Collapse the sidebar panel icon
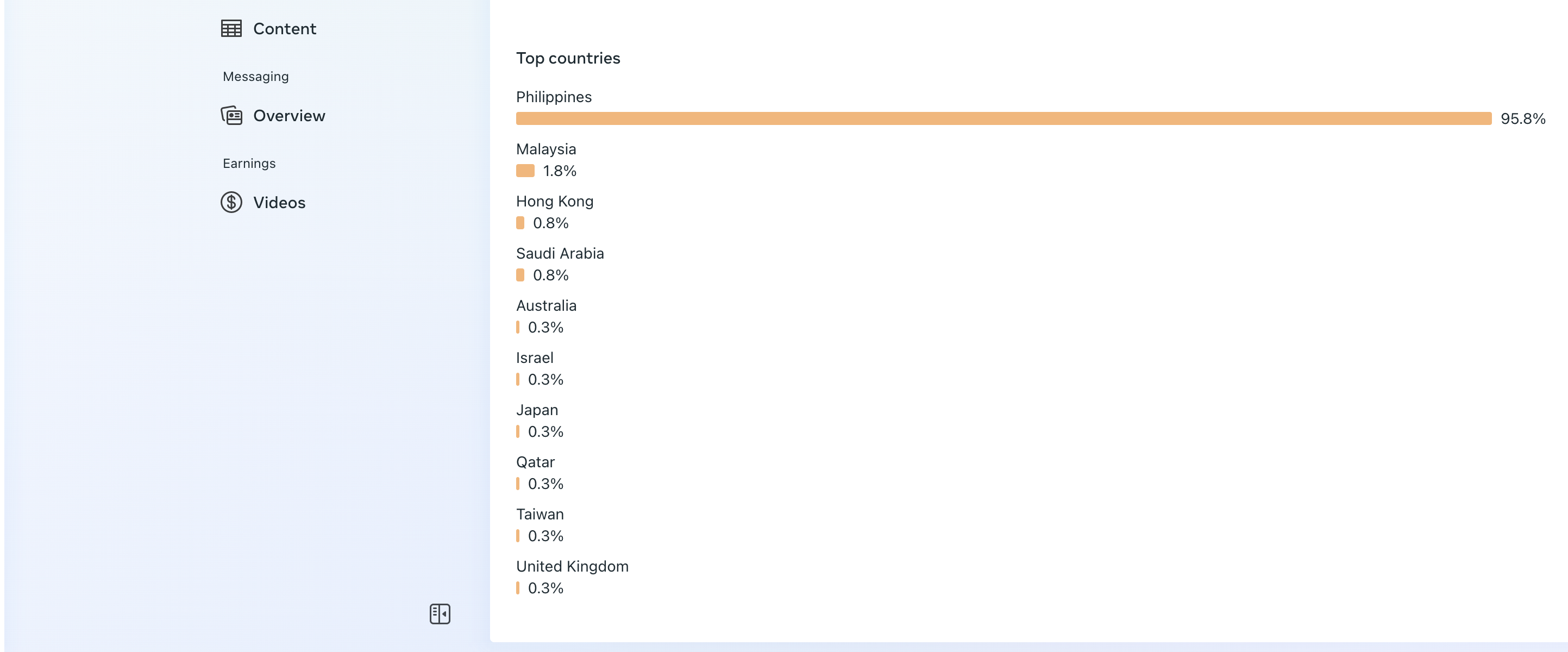The image size is (1568, 652). [440, 613]
